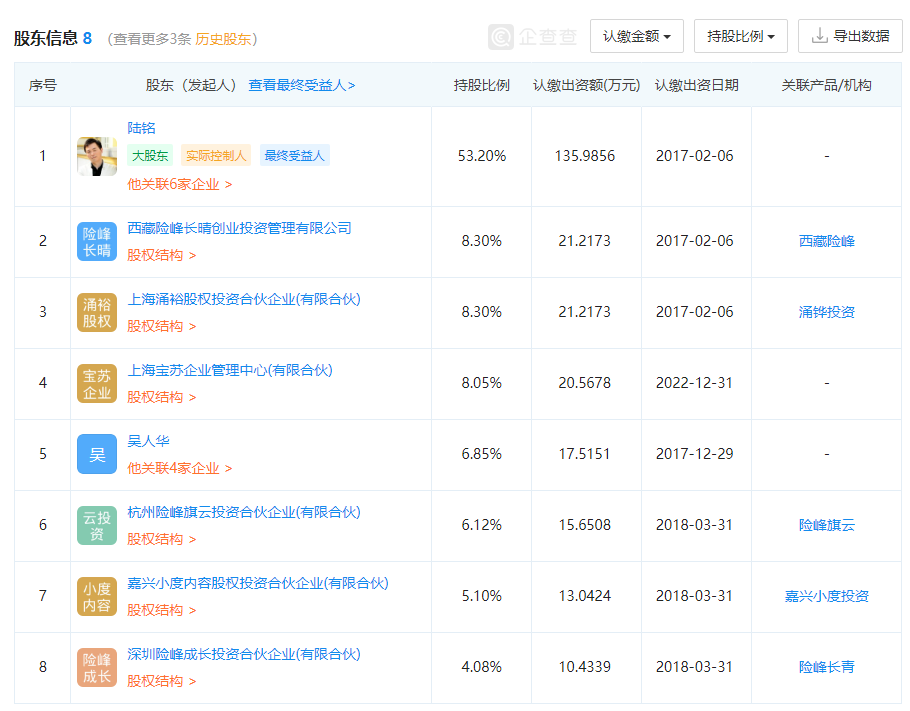The image size is (910, 711).
Task: Click the blue 吴 avatar icon
Action: (x=97, y=454)
